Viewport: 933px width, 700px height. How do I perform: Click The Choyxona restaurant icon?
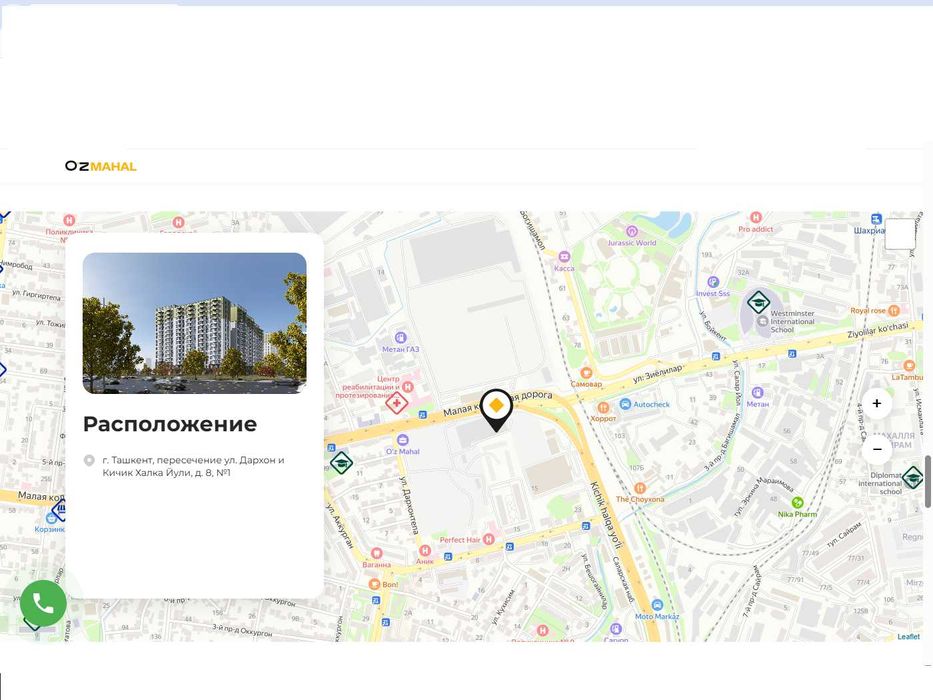640,488
